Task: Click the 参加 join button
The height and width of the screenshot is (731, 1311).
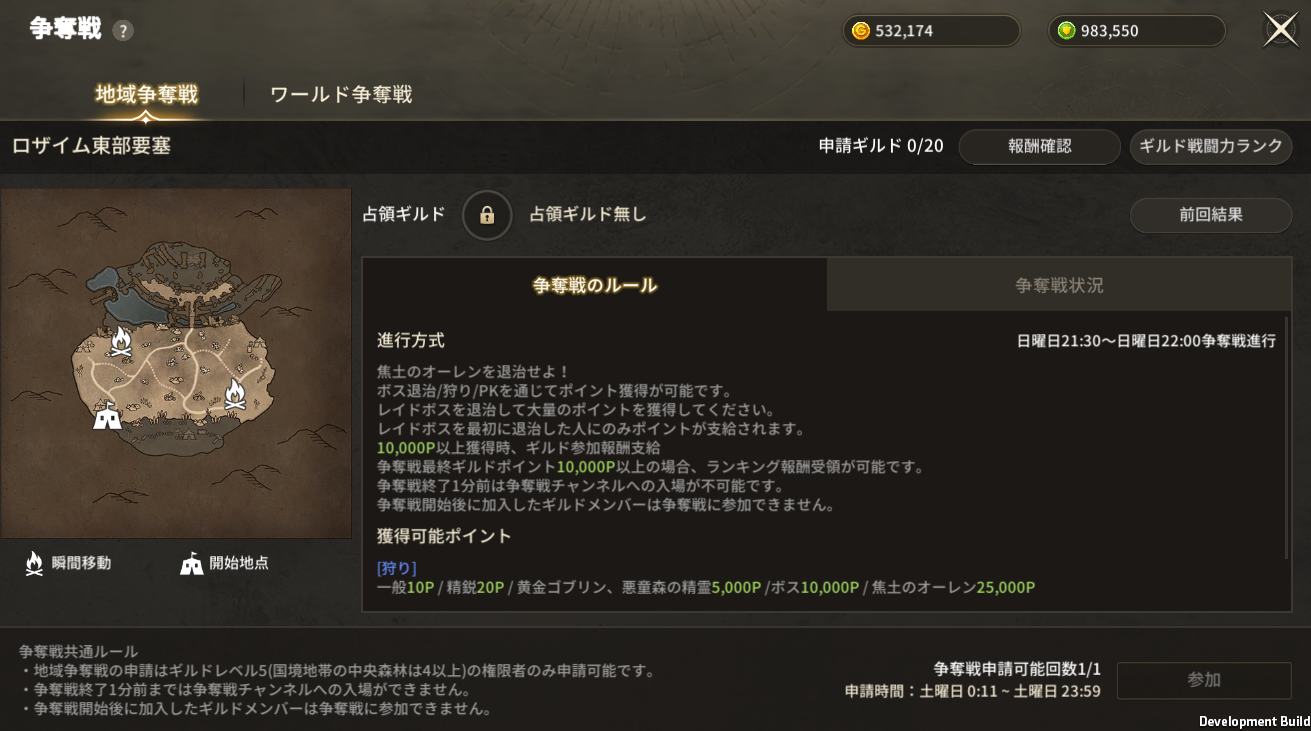Action: 1204,680
